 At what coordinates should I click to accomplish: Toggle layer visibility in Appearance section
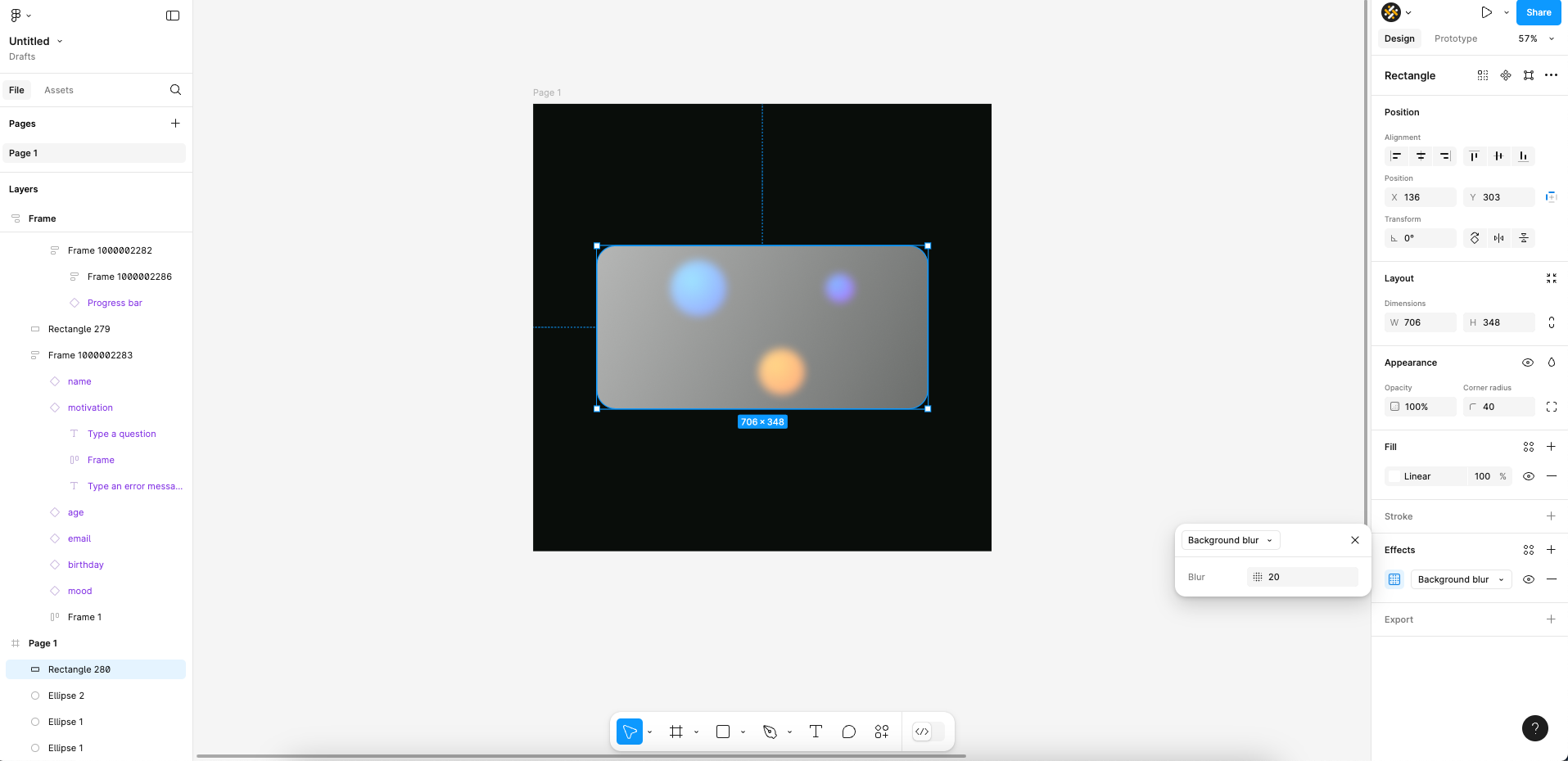1528,362
